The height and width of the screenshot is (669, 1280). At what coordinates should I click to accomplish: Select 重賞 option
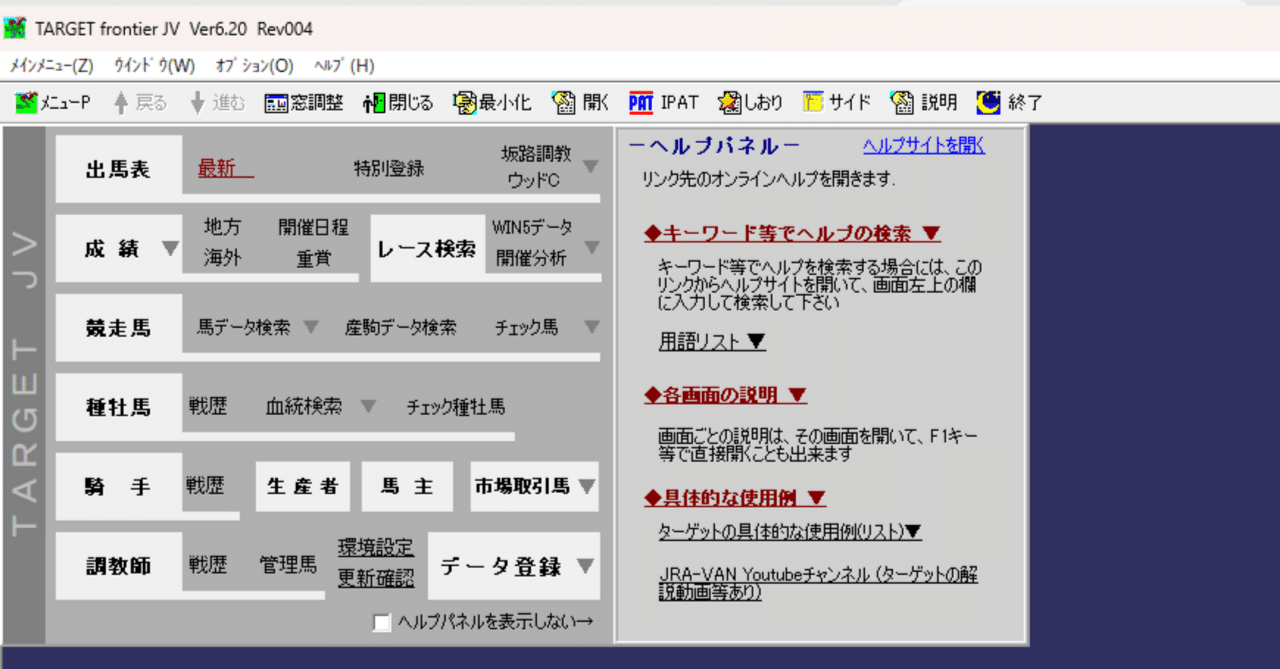[x=314, y=258]
